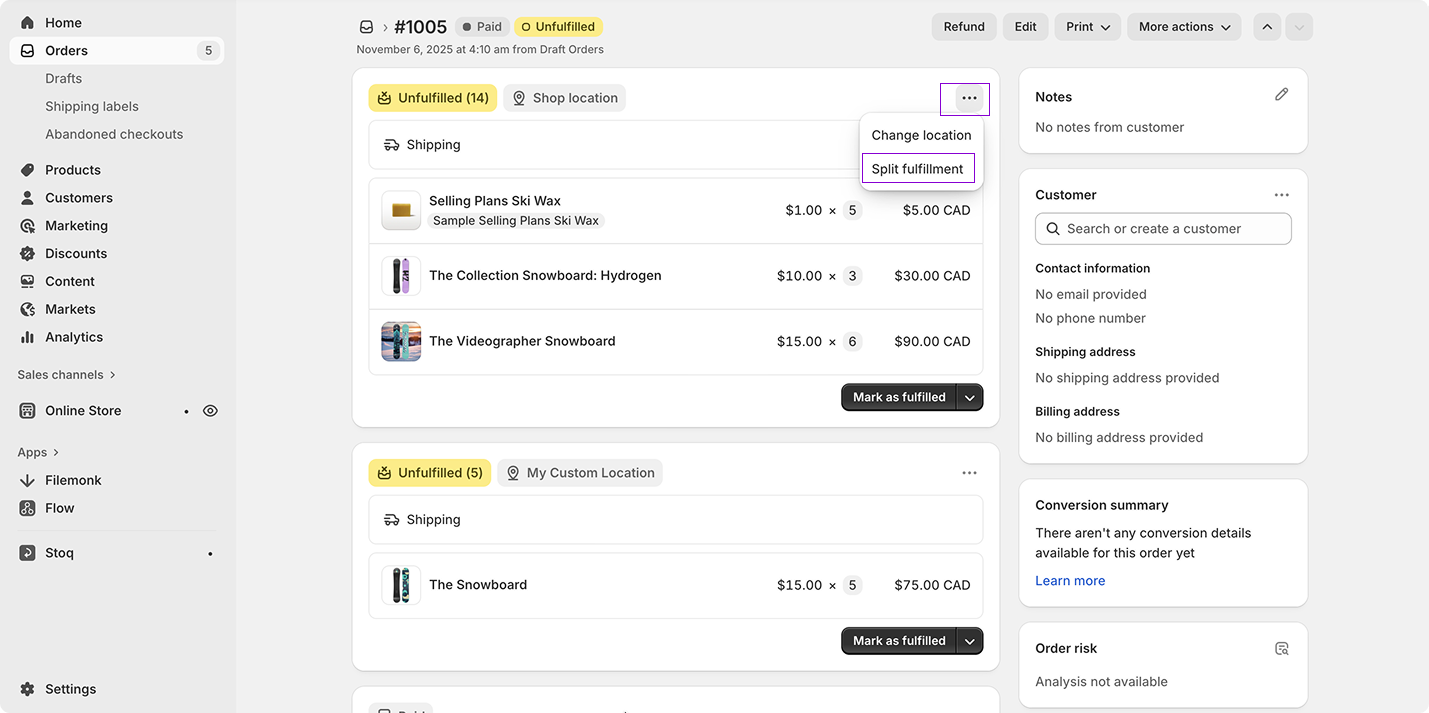Click the Search or create a customer field

click(1162, 228)
